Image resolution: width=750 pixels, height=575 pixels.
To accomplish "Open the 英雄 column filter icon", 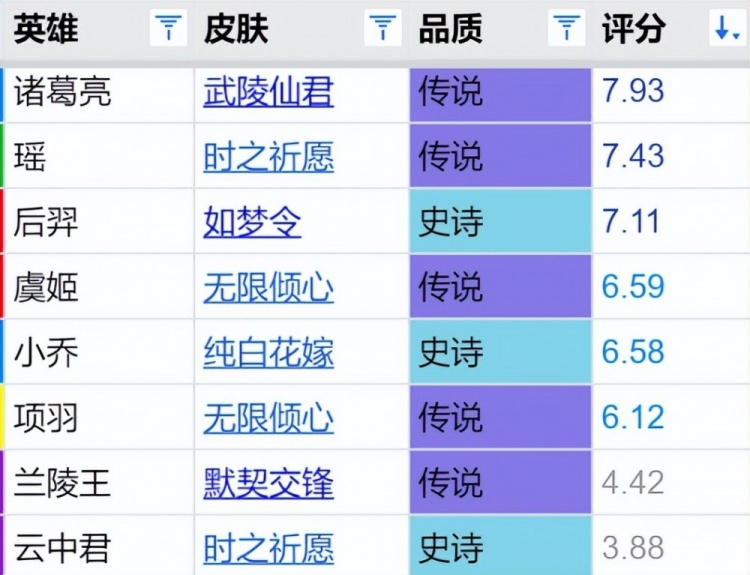I will coord(168,29).
